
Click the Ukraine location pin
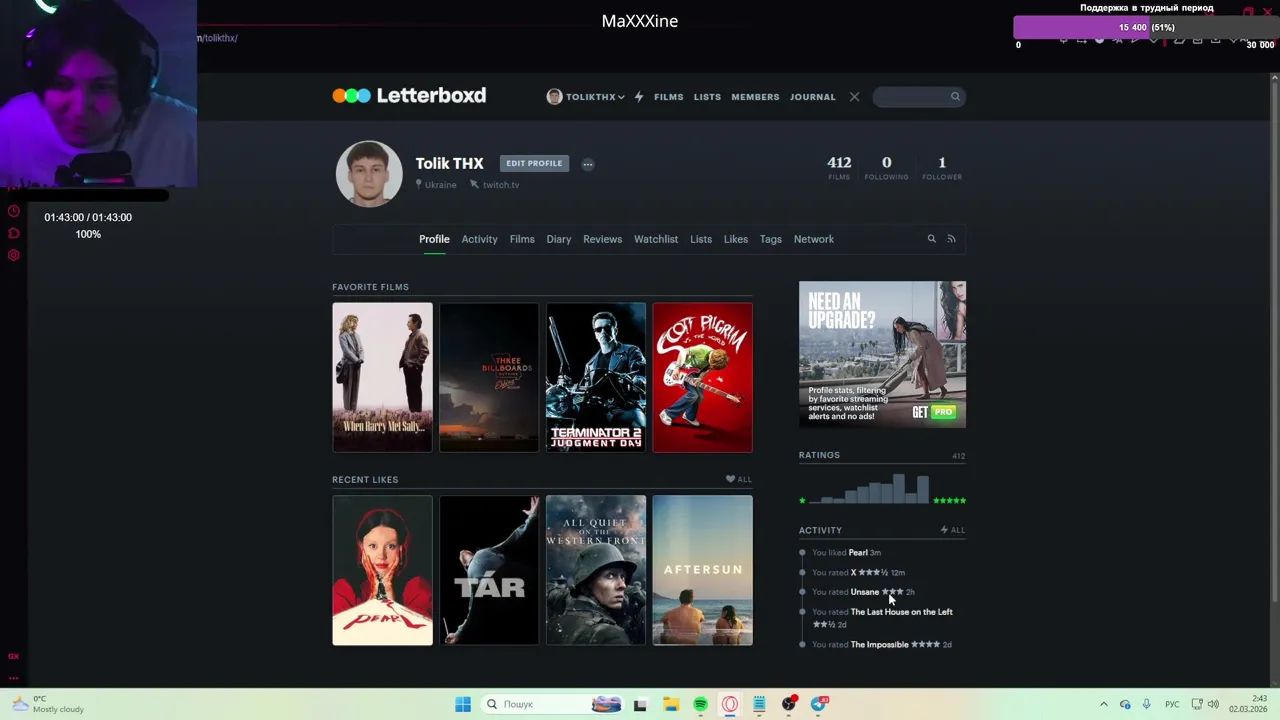pos(419,185)
